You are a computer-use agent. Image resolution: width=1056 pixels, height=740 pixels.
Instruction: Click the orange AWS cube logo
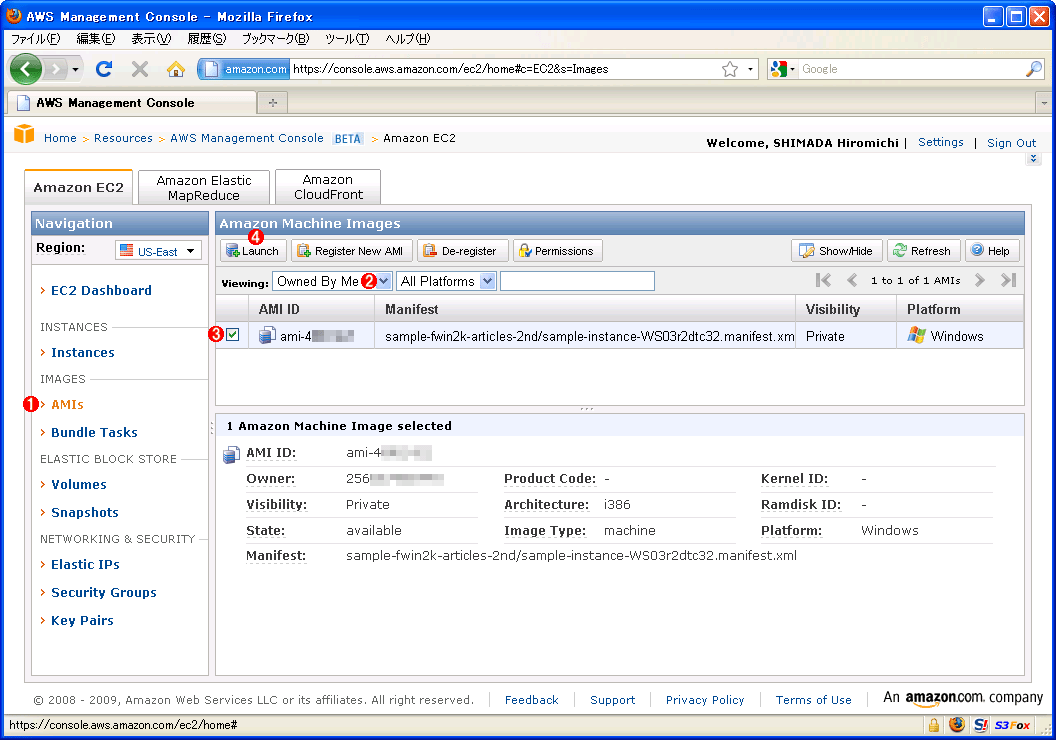click(x=24, y=134)
